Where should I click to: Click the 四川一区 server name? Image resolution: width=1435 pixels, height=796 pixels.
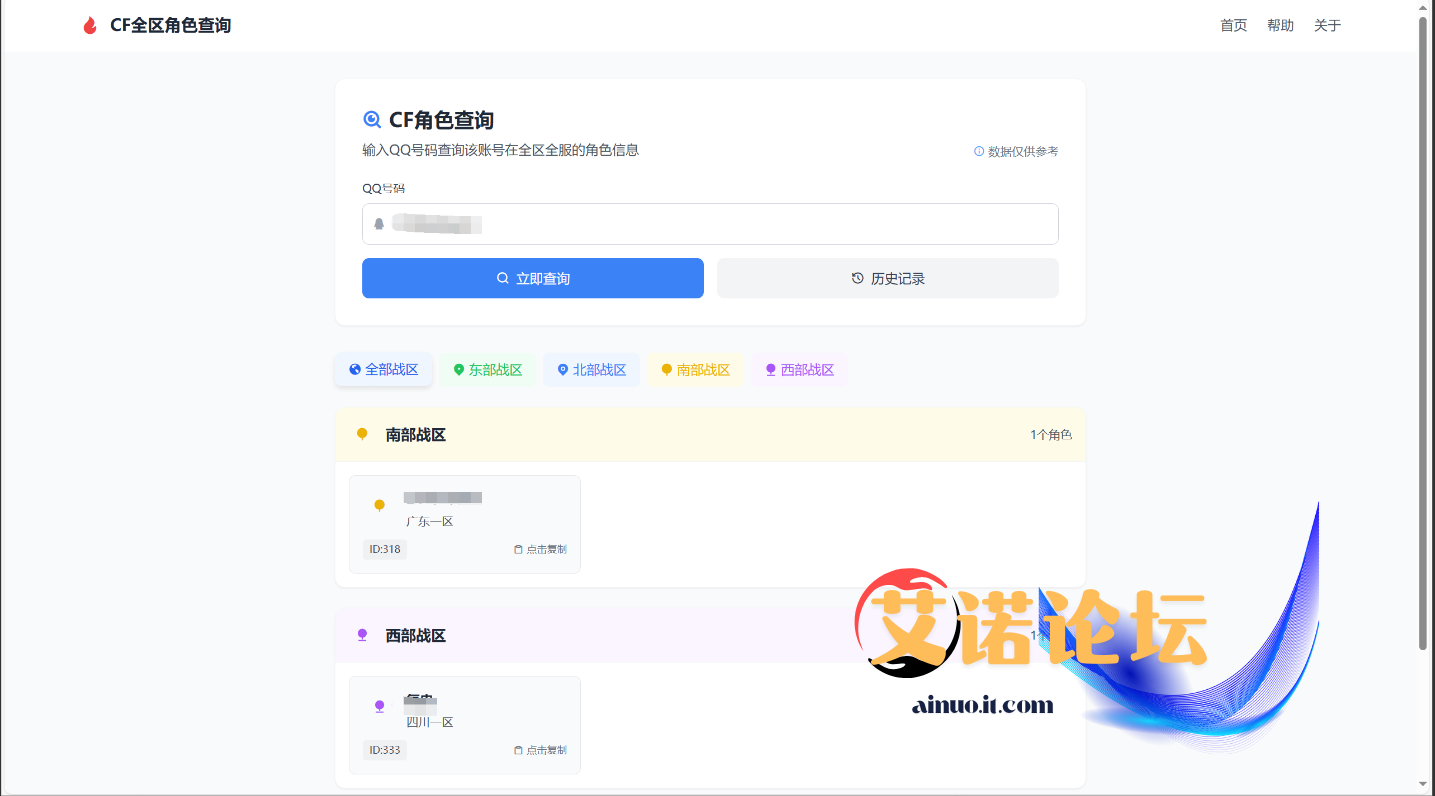430,722
